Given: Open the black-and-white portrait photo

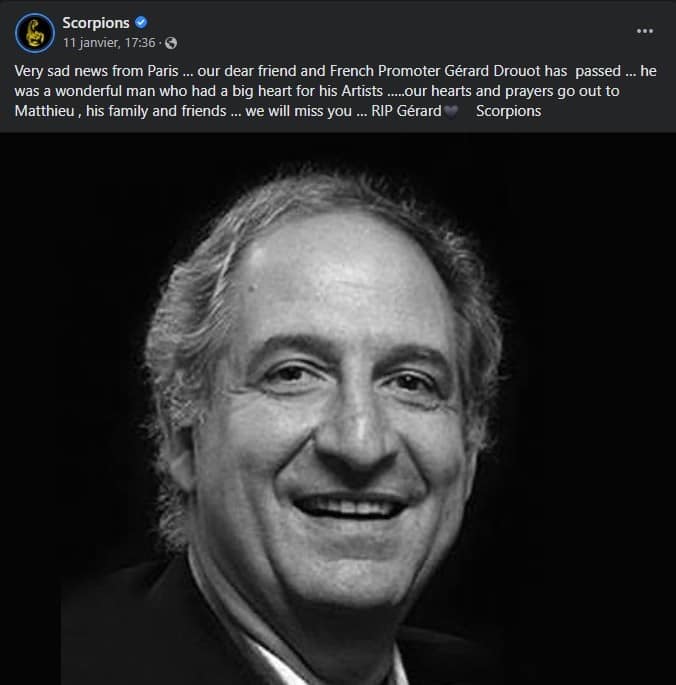Looking at the screenshot, I should 338,409.
